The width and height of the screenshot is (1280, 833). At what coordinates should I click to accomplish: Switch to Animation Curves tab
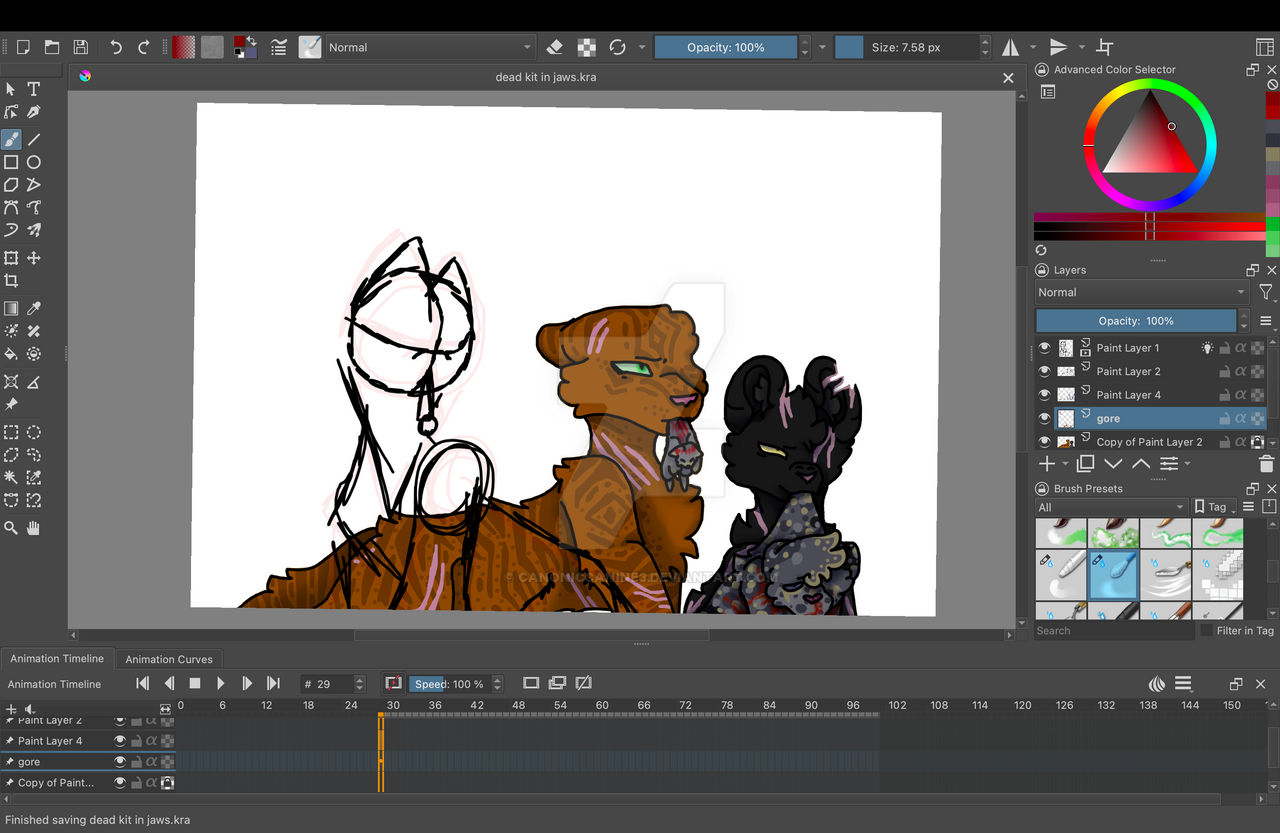point(169,659)
